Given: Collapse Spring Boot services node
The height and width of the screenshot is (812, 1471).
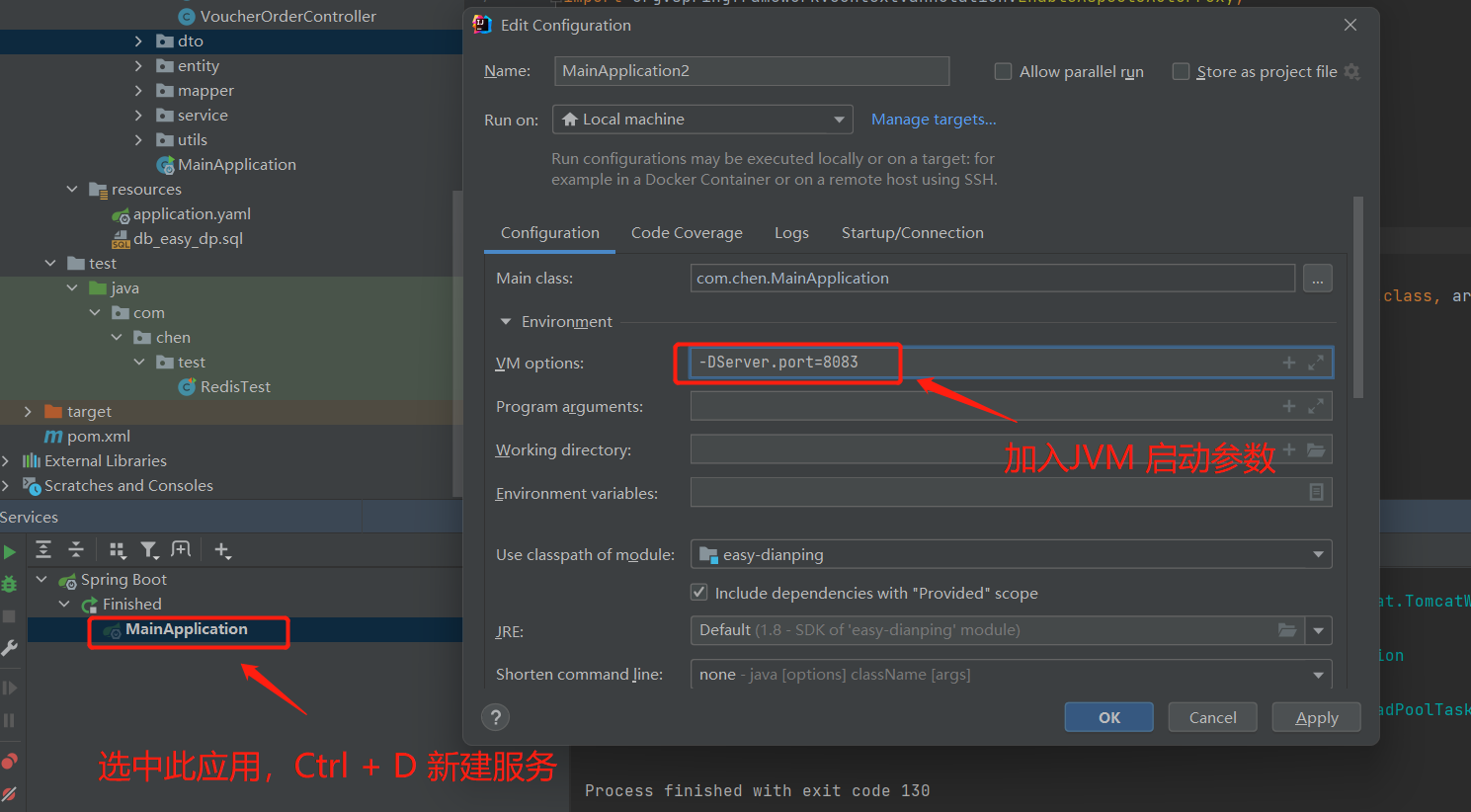Looking at the screenshot, I should pos(41,580).
